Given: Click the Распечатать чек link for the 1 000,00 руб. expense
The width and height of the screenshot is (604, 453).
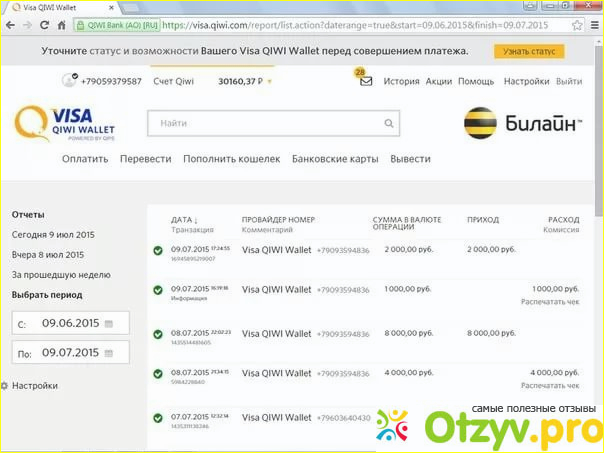Looking at the screenshot, I should tap(549, 301).
